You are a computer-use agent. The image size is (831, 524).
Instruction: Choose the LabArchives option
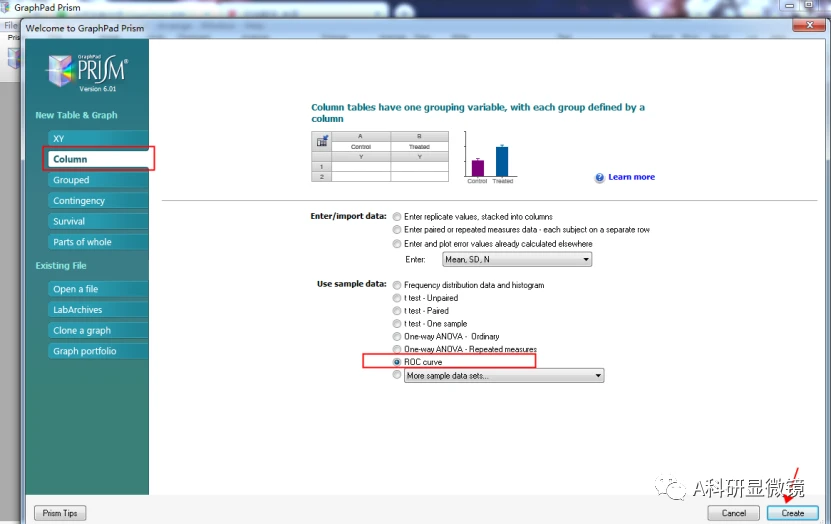tap(98, 309)
